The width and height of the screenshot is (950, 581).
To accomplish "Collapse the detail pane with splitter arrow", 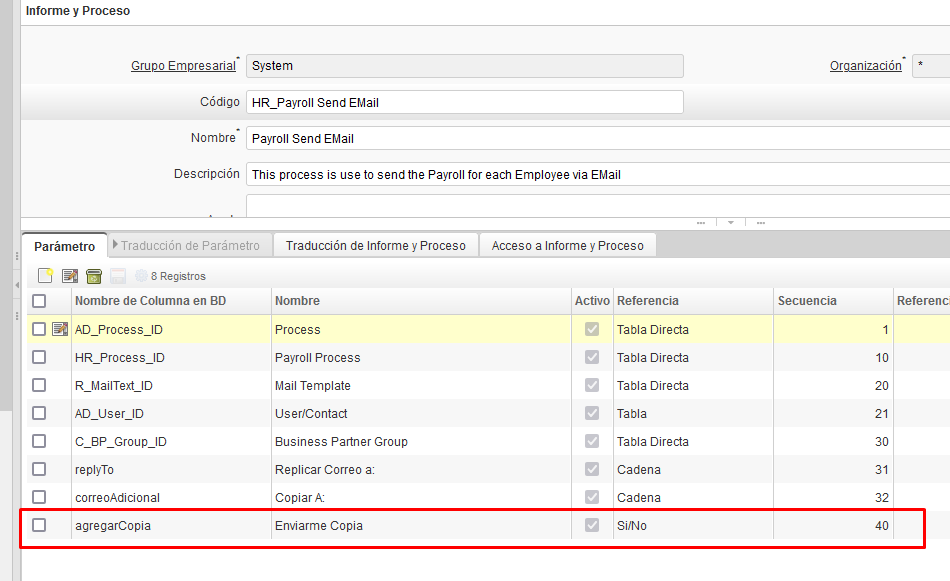I will click(730, 223).
